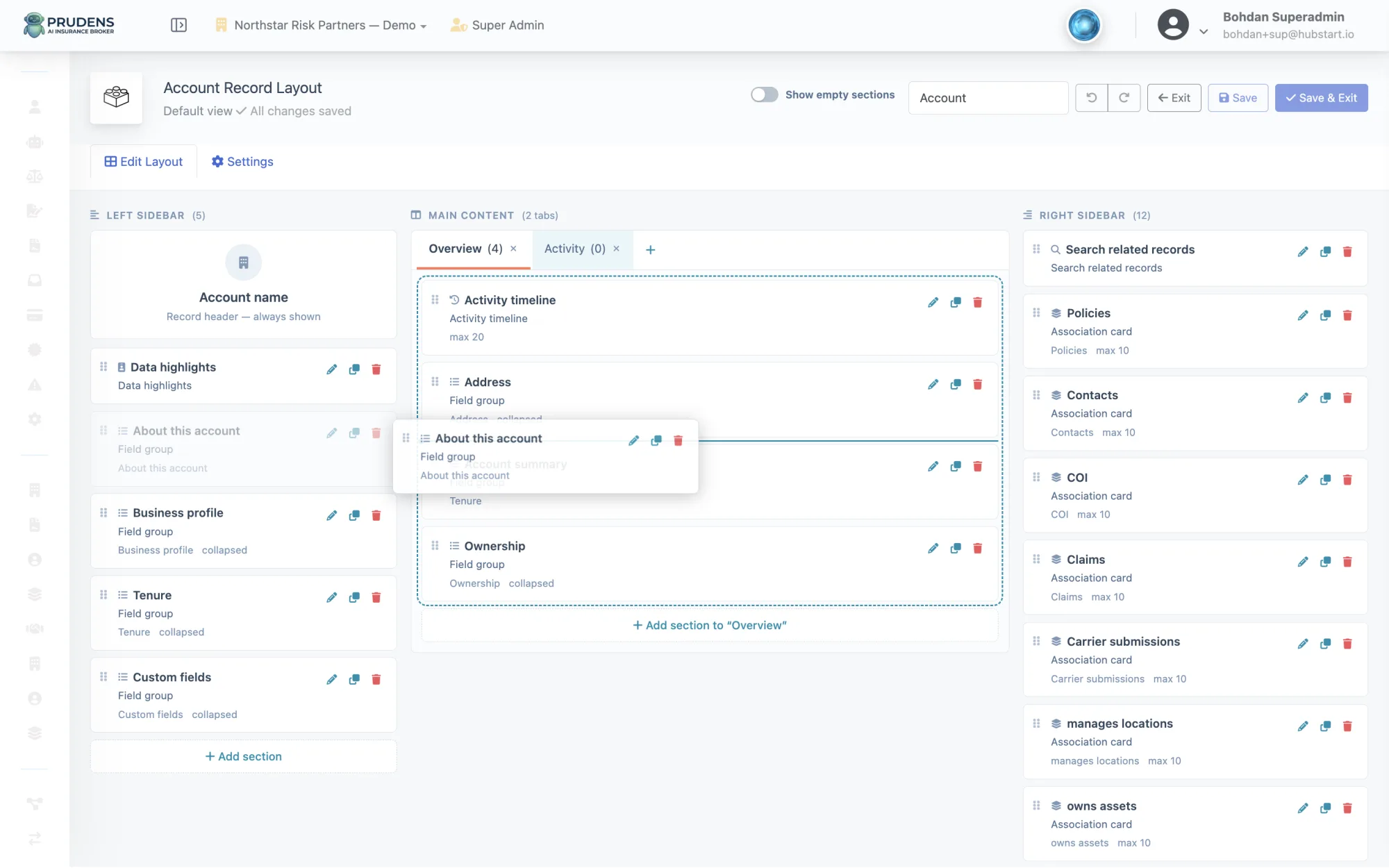This screenshot has height=868, width=1389.
Task: Click the redo arrow button
Action: coord(1124,98)
